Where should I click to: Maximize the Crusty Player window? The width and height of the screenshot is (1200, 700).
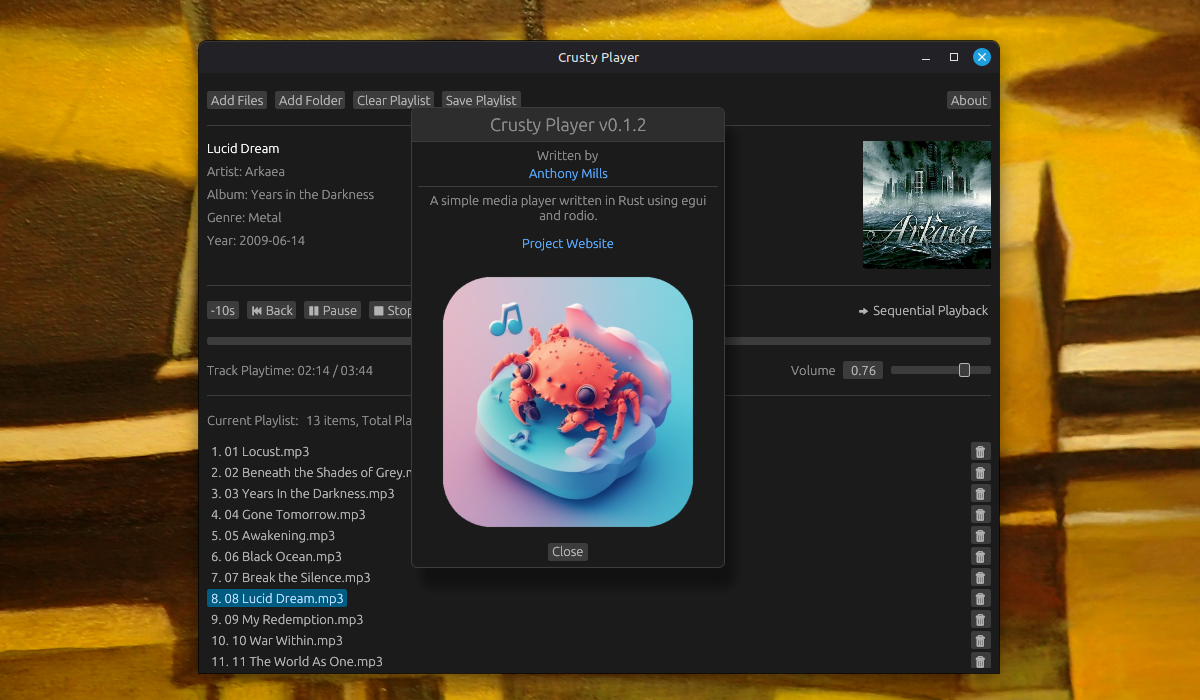(x=954, y=57)
